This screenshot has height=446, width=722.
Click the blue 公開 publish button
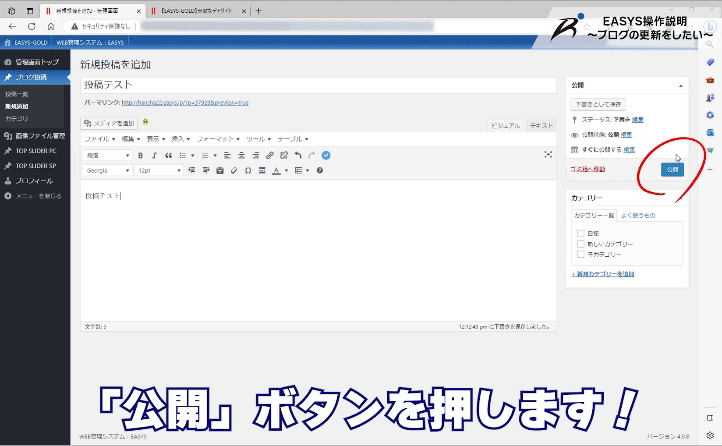[x=672, y=169]
